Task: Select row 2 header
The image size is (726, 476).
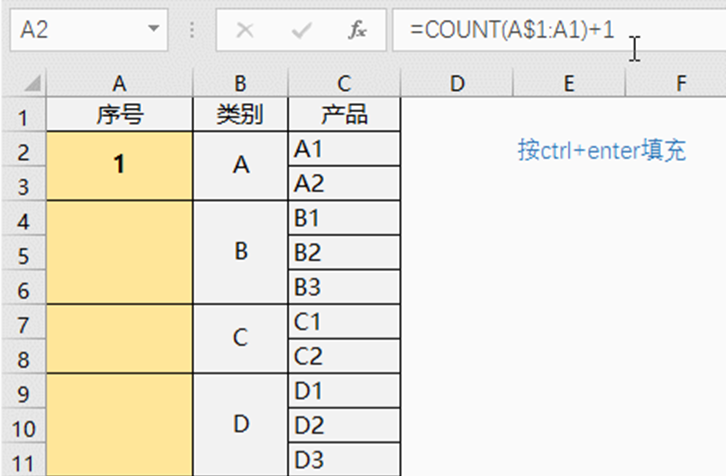Action: (x=24, y=149)
